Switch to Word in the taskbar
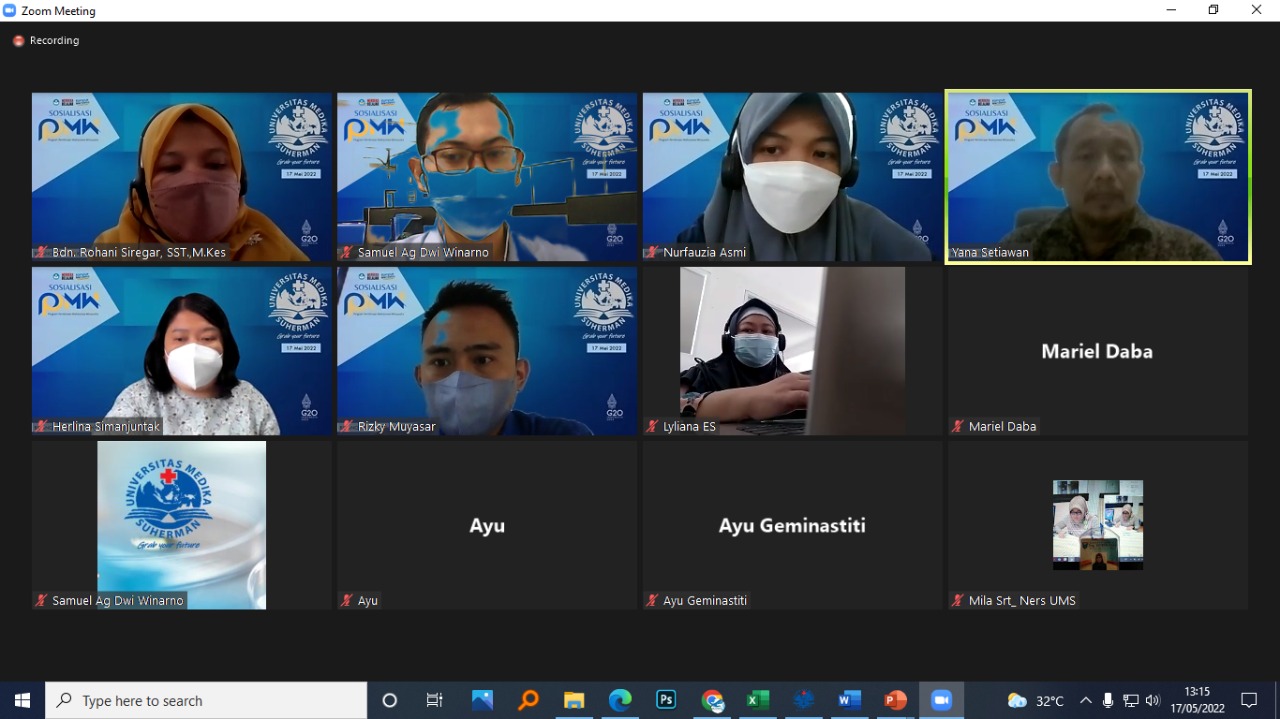This screenshot has height=719, width=1280. pyautogui.click(x=849, y=700)
